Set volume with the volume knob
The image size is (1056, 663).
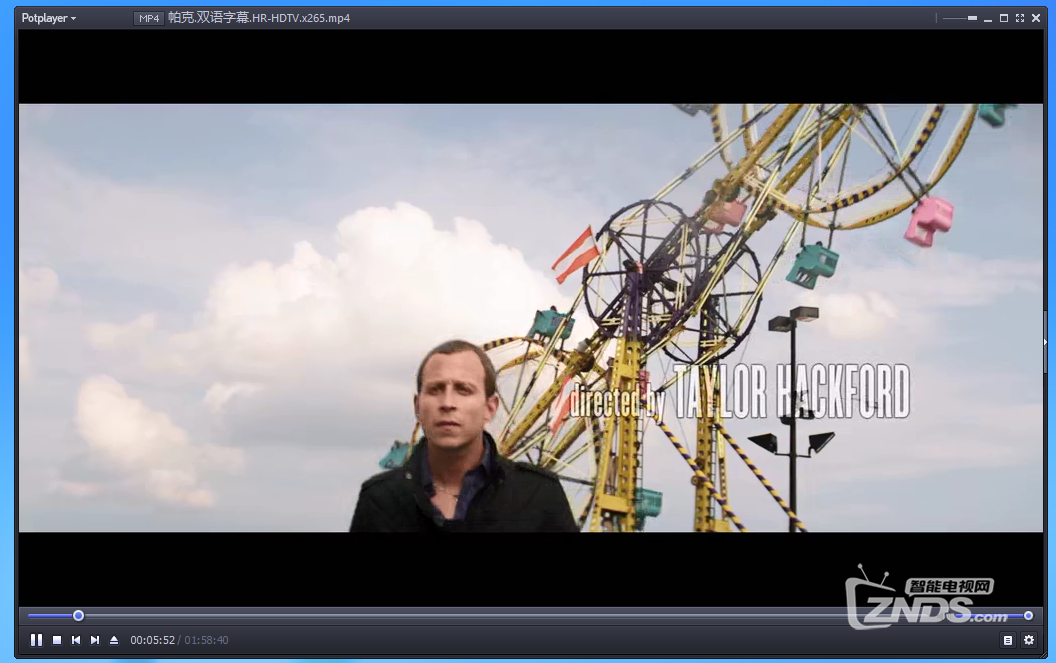click(x=1028, y=615)
